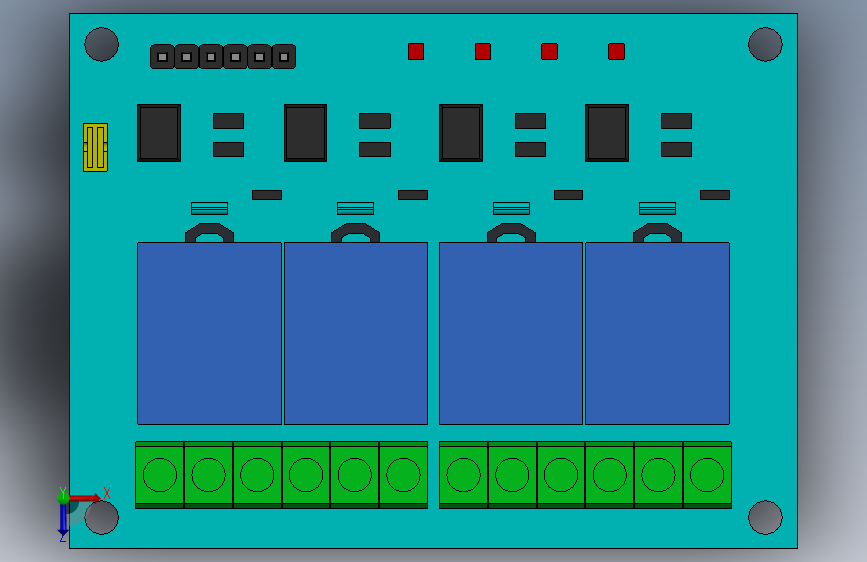Viewport: 867px width, 562px height.
Task: Select the rightmost blue relay
Action: point(657,334)
